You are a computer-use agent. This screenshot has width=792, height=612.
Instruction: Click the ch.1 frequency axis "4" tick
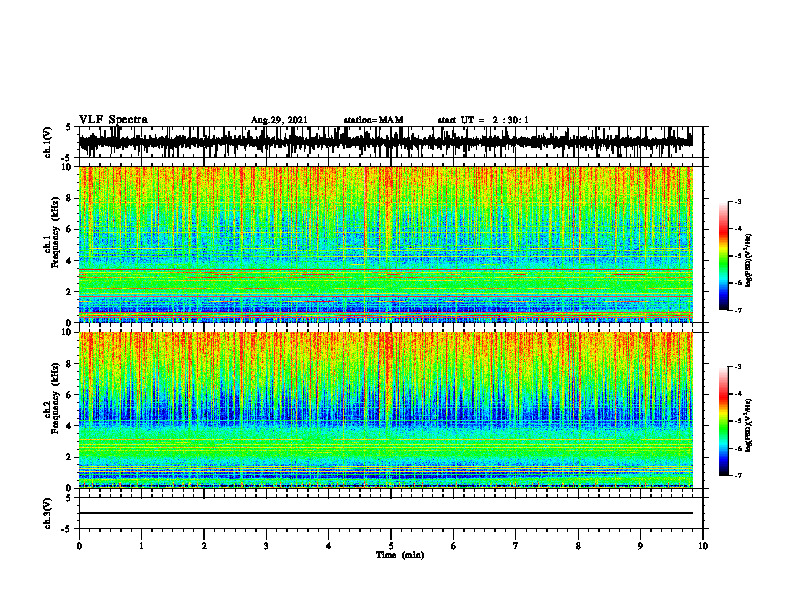pyautogui.click(x=70, y=261)
